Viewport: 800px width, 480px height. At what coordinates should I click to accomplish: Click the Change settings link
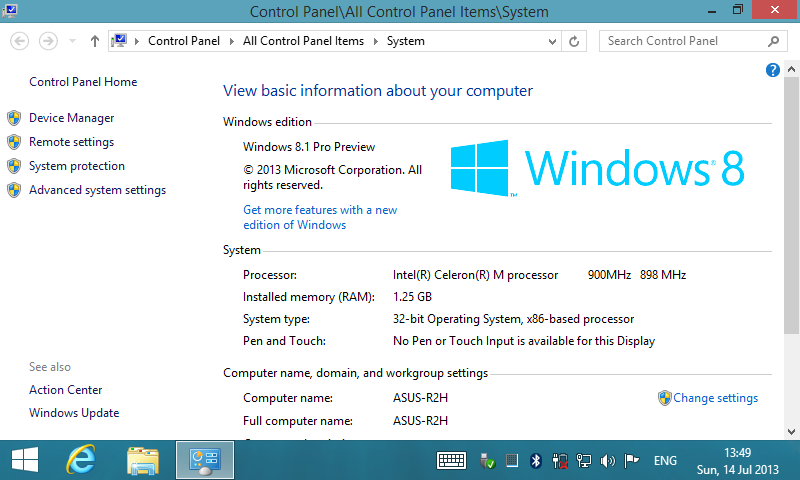[715, 398]
